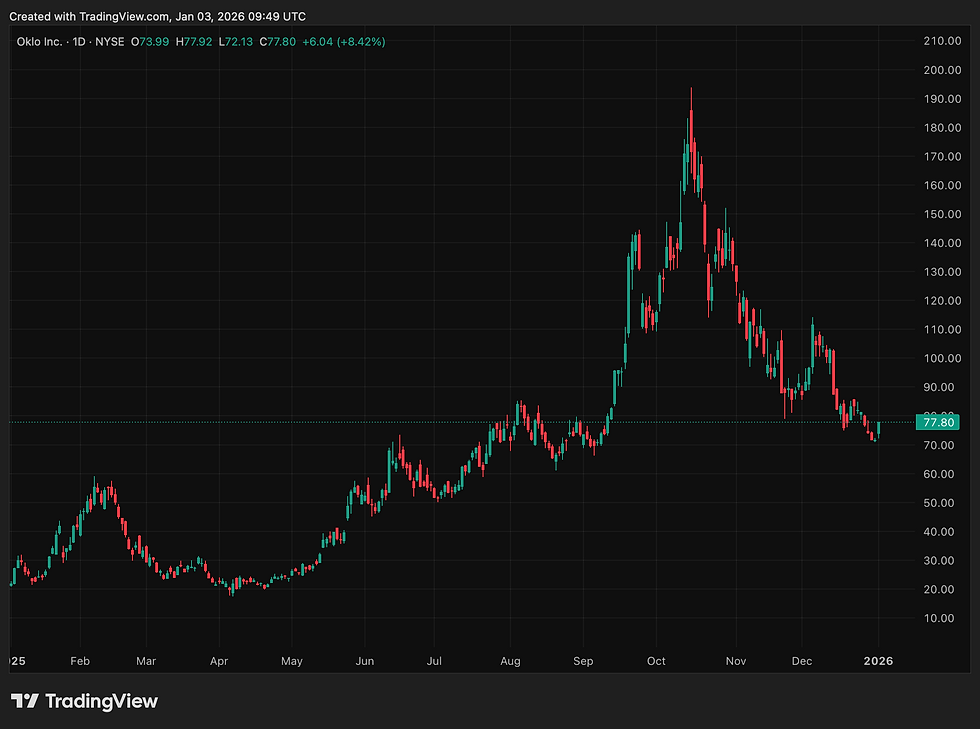Click the 110.00 price axis label
The image size is (980, 729).
click(942, 329)
